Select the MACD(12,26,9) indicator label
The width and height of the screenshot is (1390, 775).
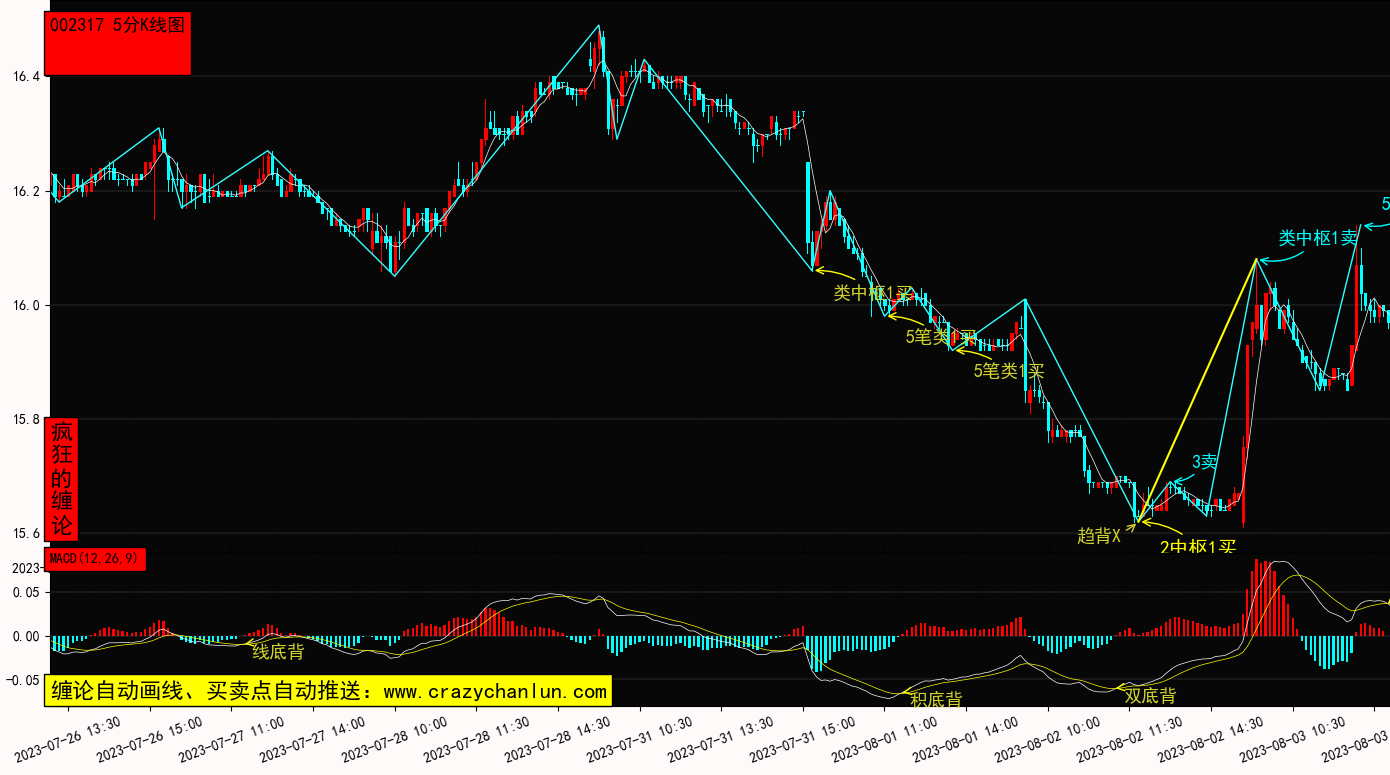click(x=96, y=558)
